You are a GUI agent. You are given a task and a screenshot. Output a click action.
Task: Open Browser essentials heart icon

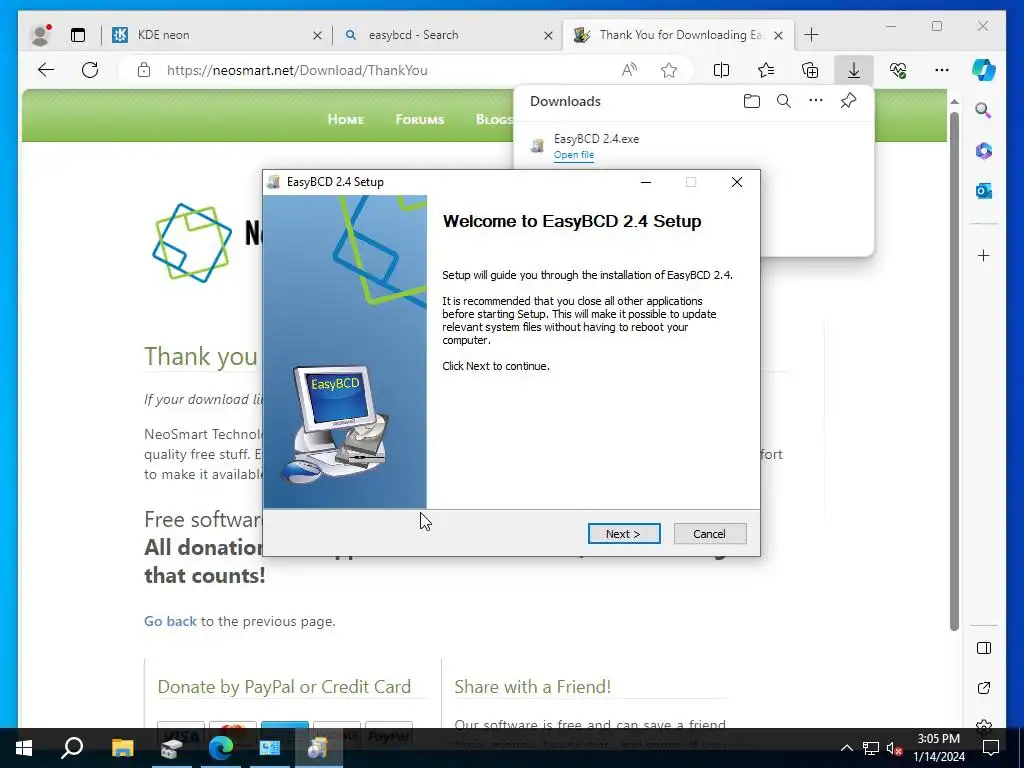coord(898,70)
